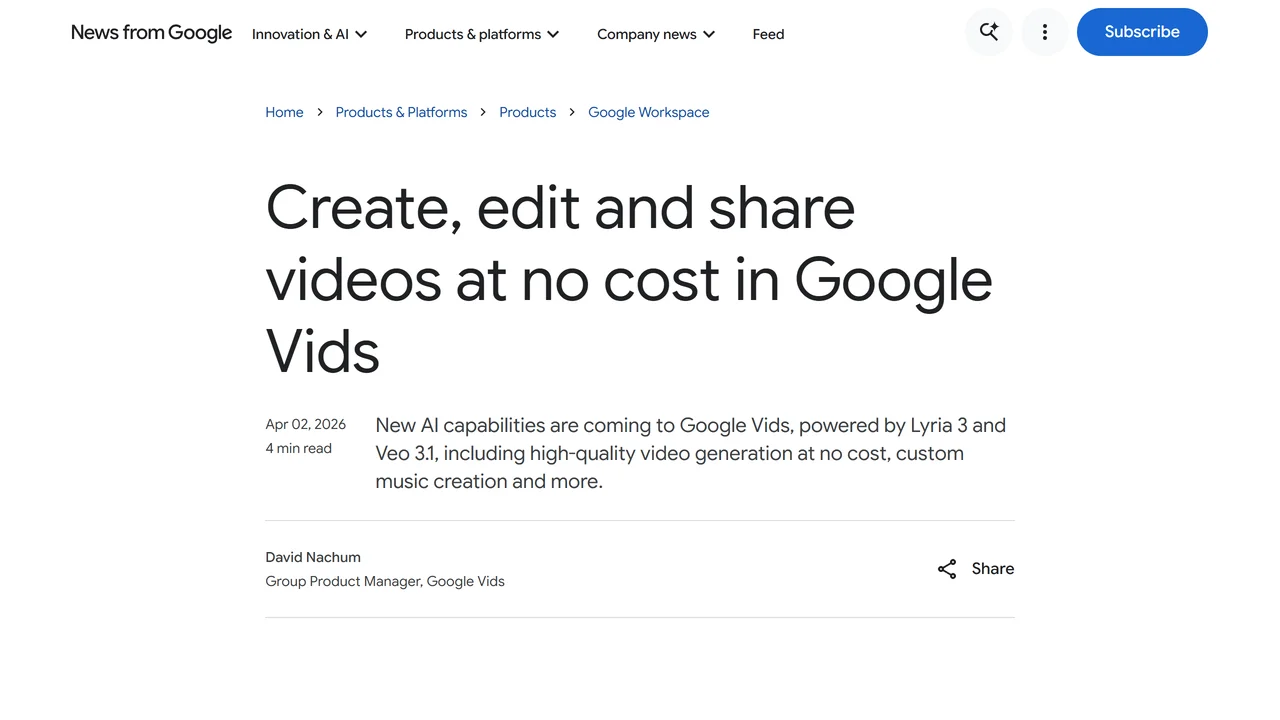Click the Share label text
This screenshot has height=720, width=1280.
coord(993,569)
